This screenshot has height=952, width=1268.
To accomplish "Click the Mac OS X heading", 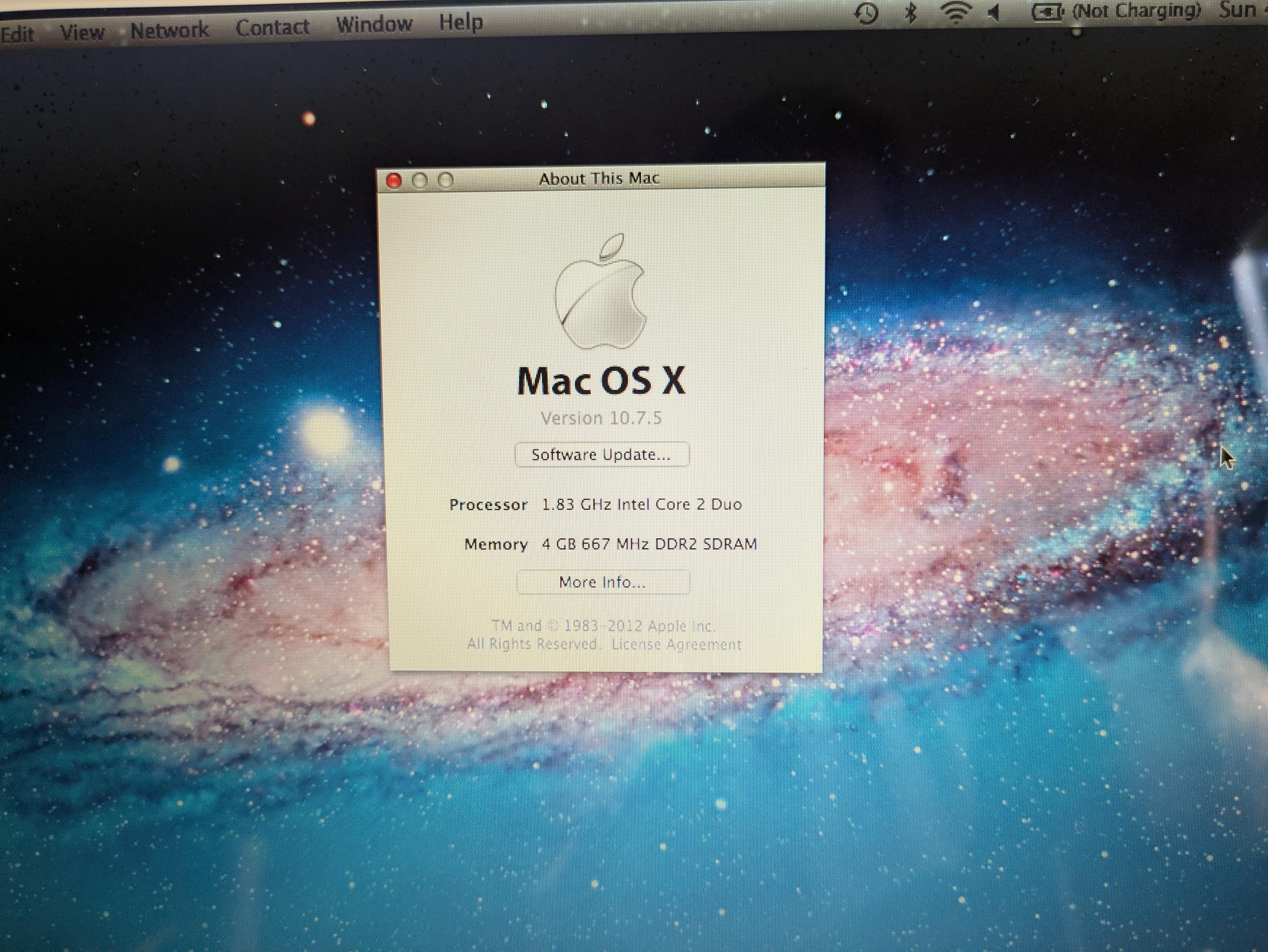I will tap(601, 381).
